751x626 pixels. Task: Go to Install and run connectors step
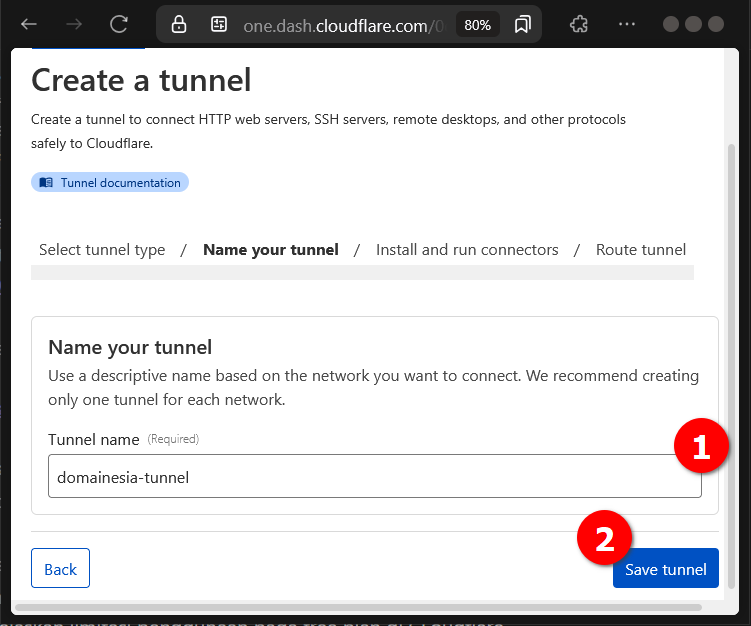click(467, 250)
